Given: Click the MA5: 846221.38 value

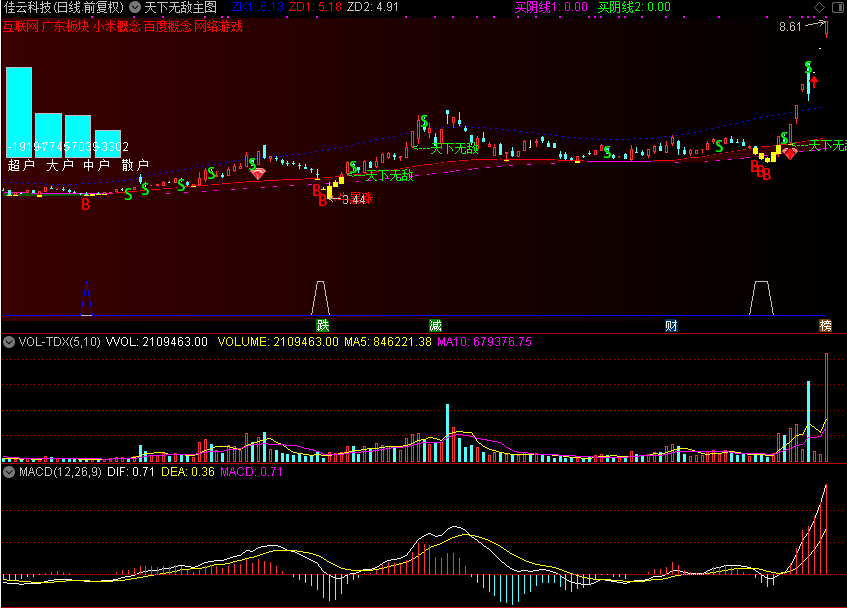Looking at the screenshot, I should pos(388,342).
